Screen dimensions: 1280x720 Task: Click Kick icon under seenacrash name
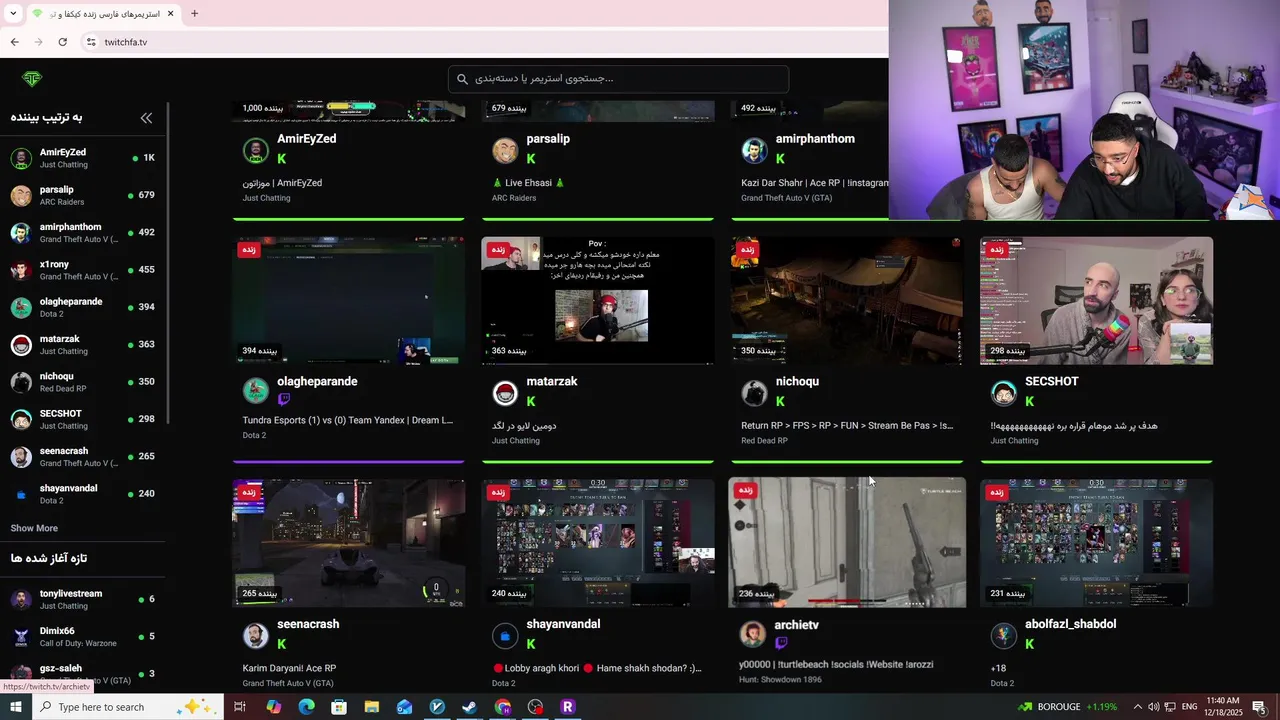click(x=282, y=644)
